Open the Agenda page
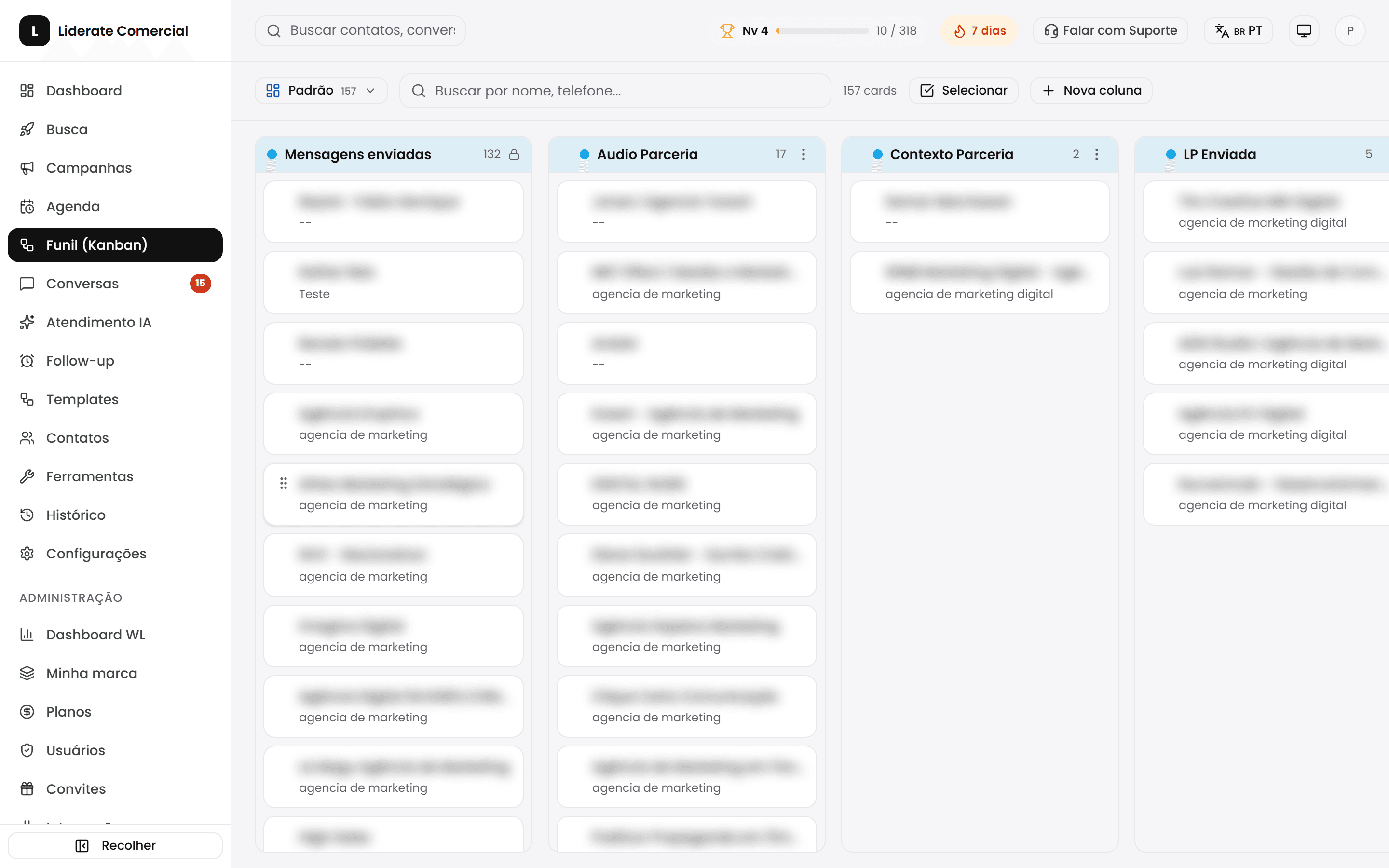This screenshot has height=868, width=1389. 115,206
